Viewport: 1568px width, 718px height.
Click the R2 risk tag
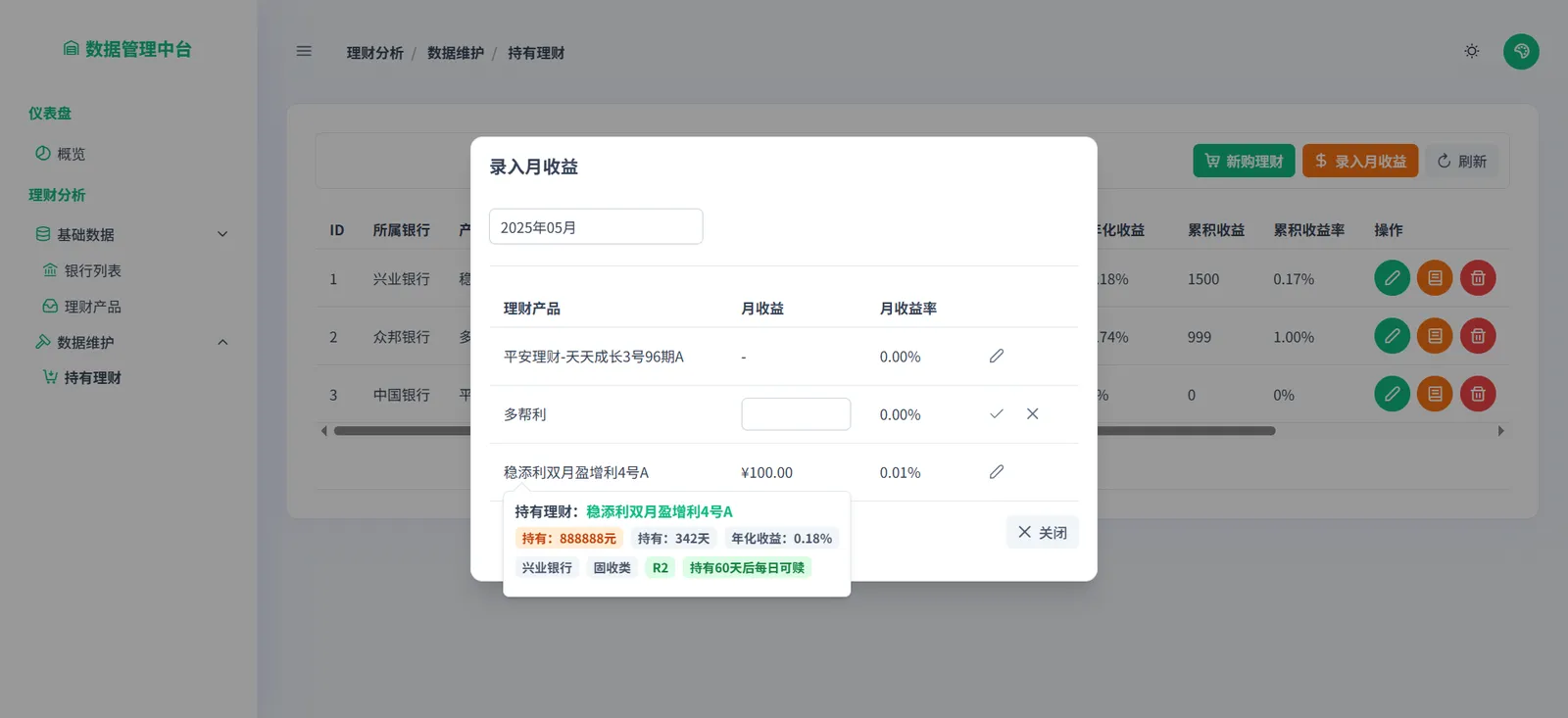pyautogui.click(x=661, y=567)
